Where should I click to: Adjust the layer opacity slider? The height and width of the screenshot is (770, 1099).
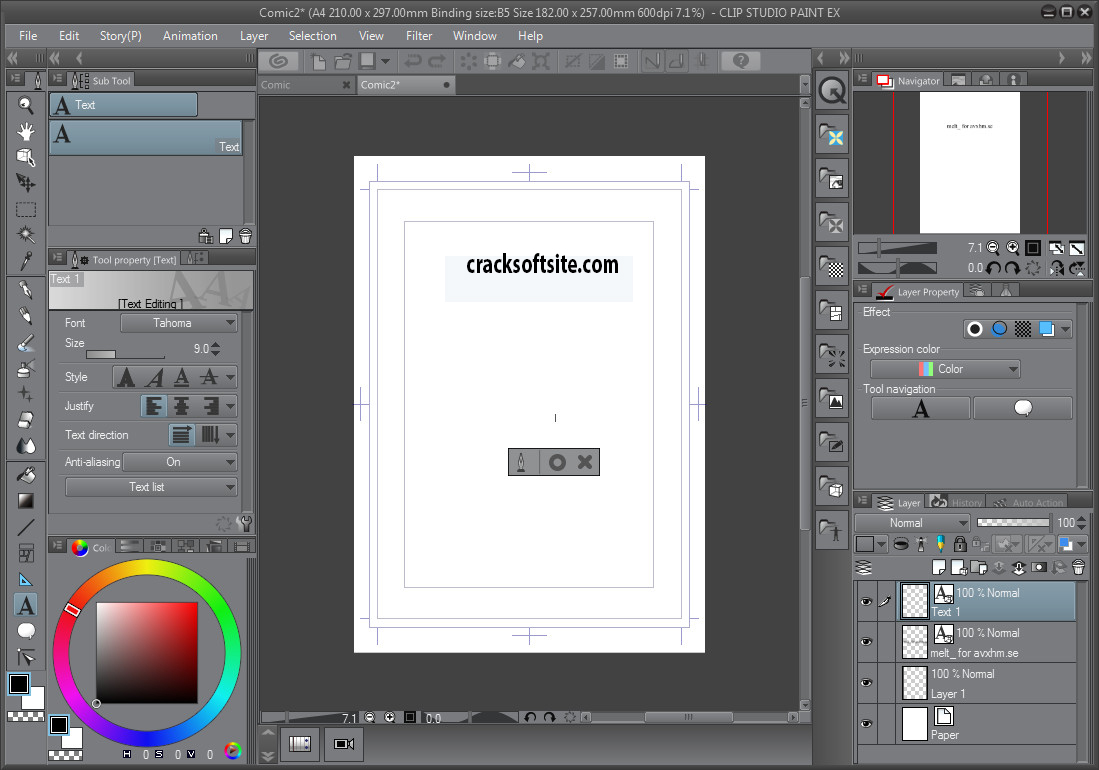[x=1013, y=523]
